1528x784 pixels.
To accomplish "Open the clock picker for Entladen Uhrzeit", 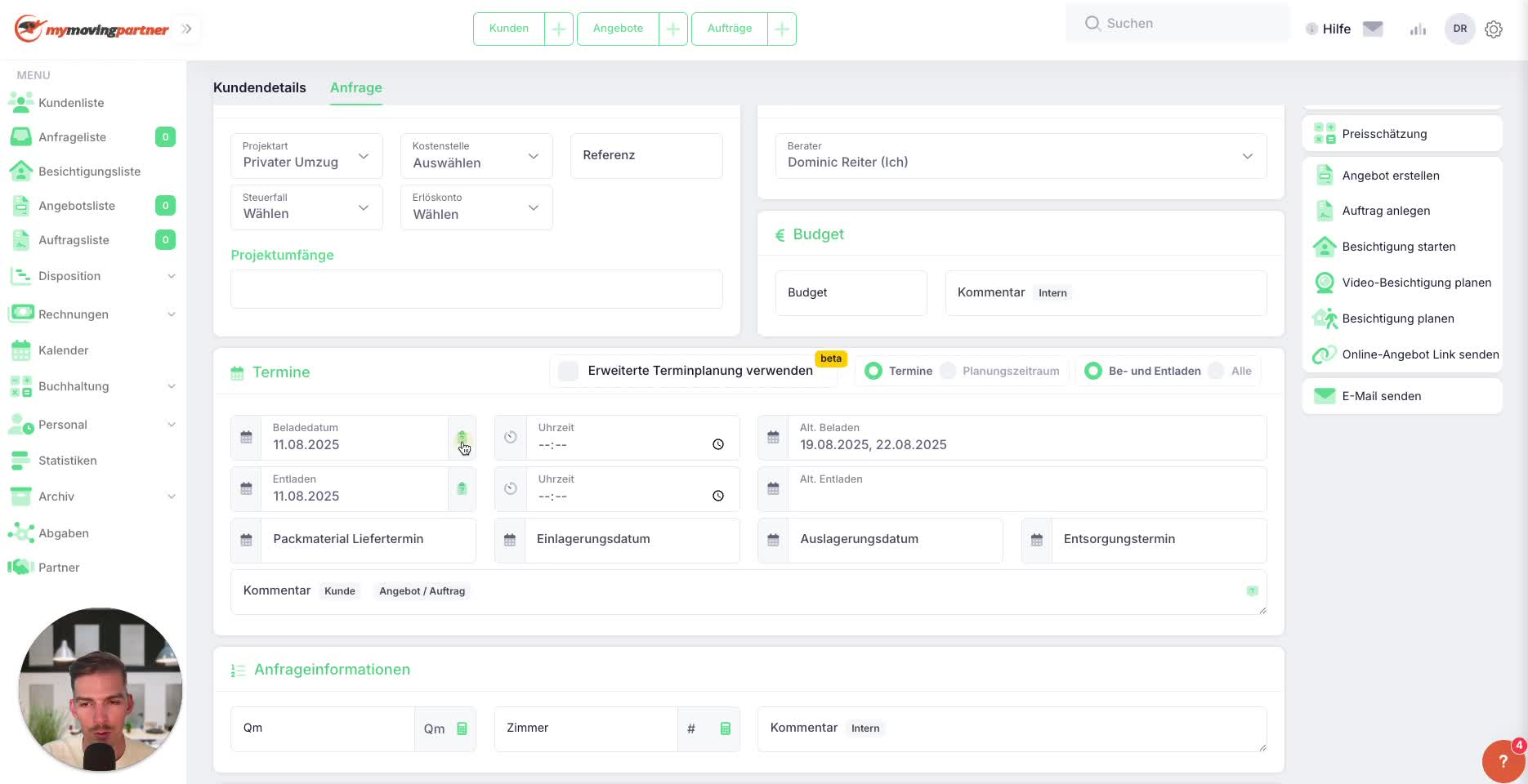I will click(718, 496).
